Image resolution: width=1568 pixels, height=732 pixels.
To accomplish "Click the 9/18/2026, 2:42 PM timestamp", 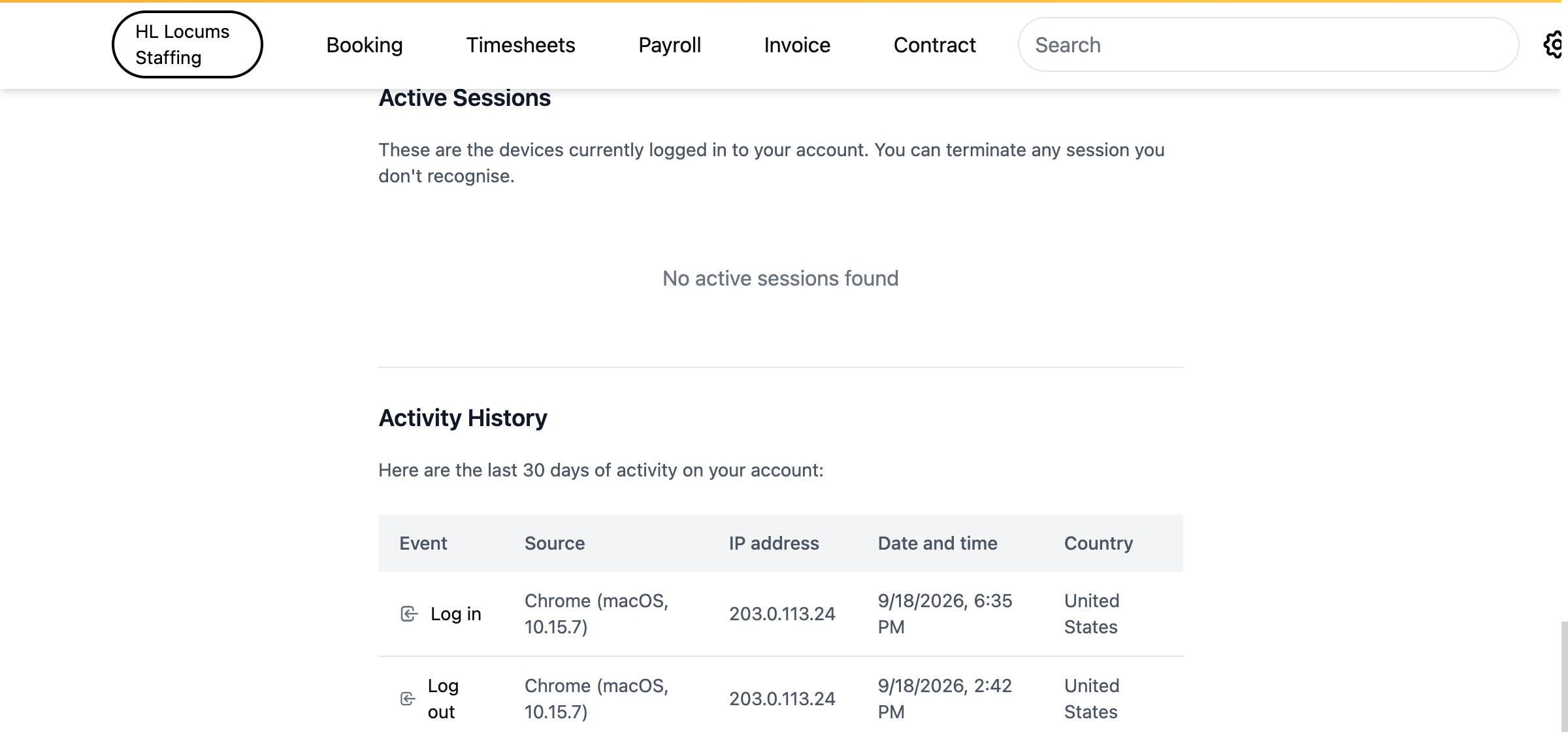I will 945,699.
